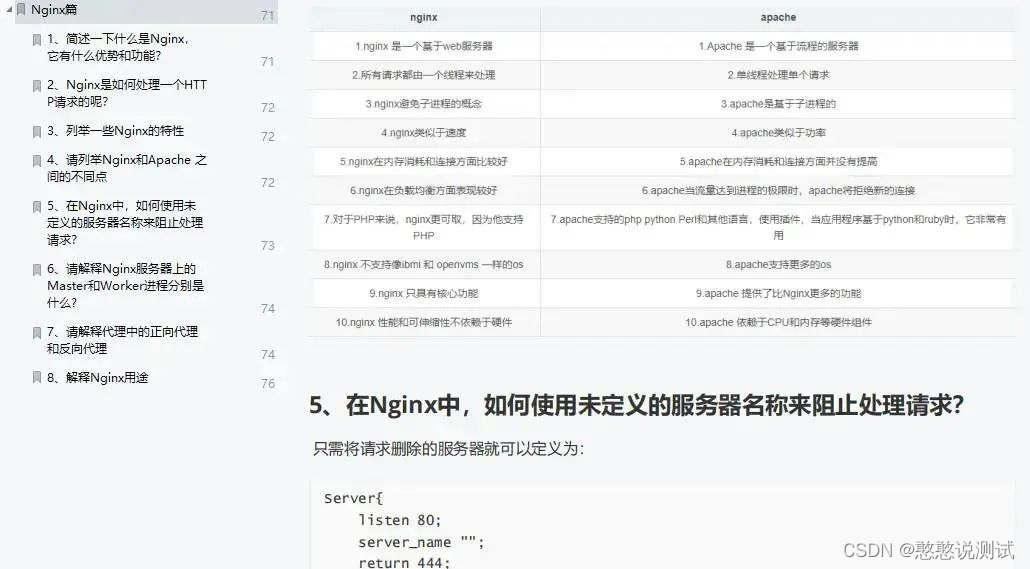Go to outline entry 1、简述一下什么是Nginx
The height and width of the screenshot is (569, 1030).
(118, 47)
